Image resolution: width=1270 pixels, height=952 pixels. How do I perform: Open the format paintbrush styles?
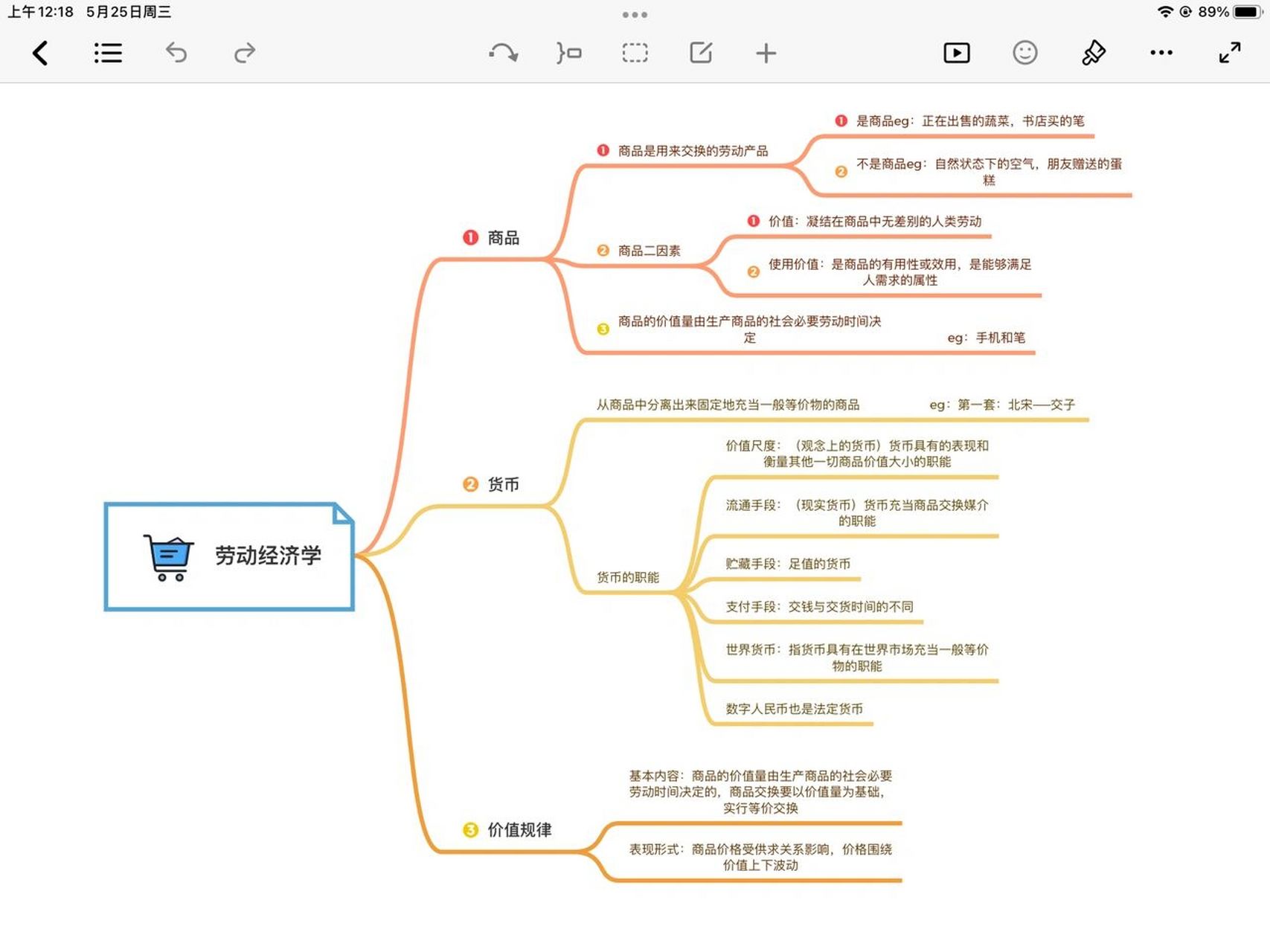[x=1093, y=53]
